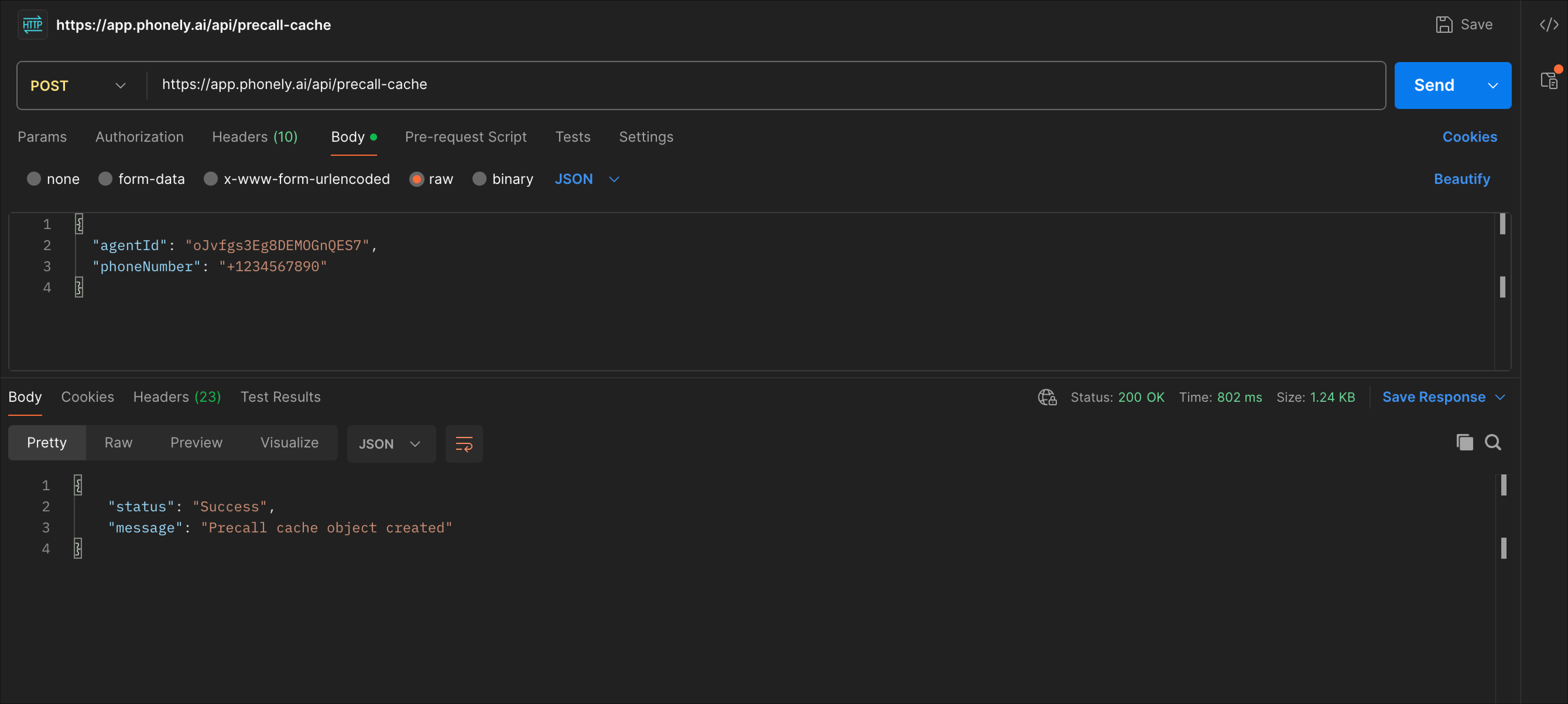
Task: Open search in the response viewer
Action: click(1493, 442)
